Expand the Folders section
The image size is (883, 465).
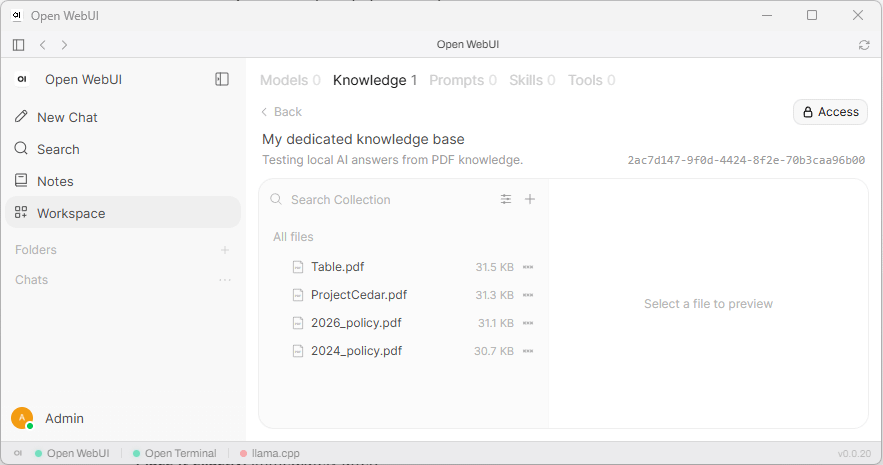tap(36, 250)
